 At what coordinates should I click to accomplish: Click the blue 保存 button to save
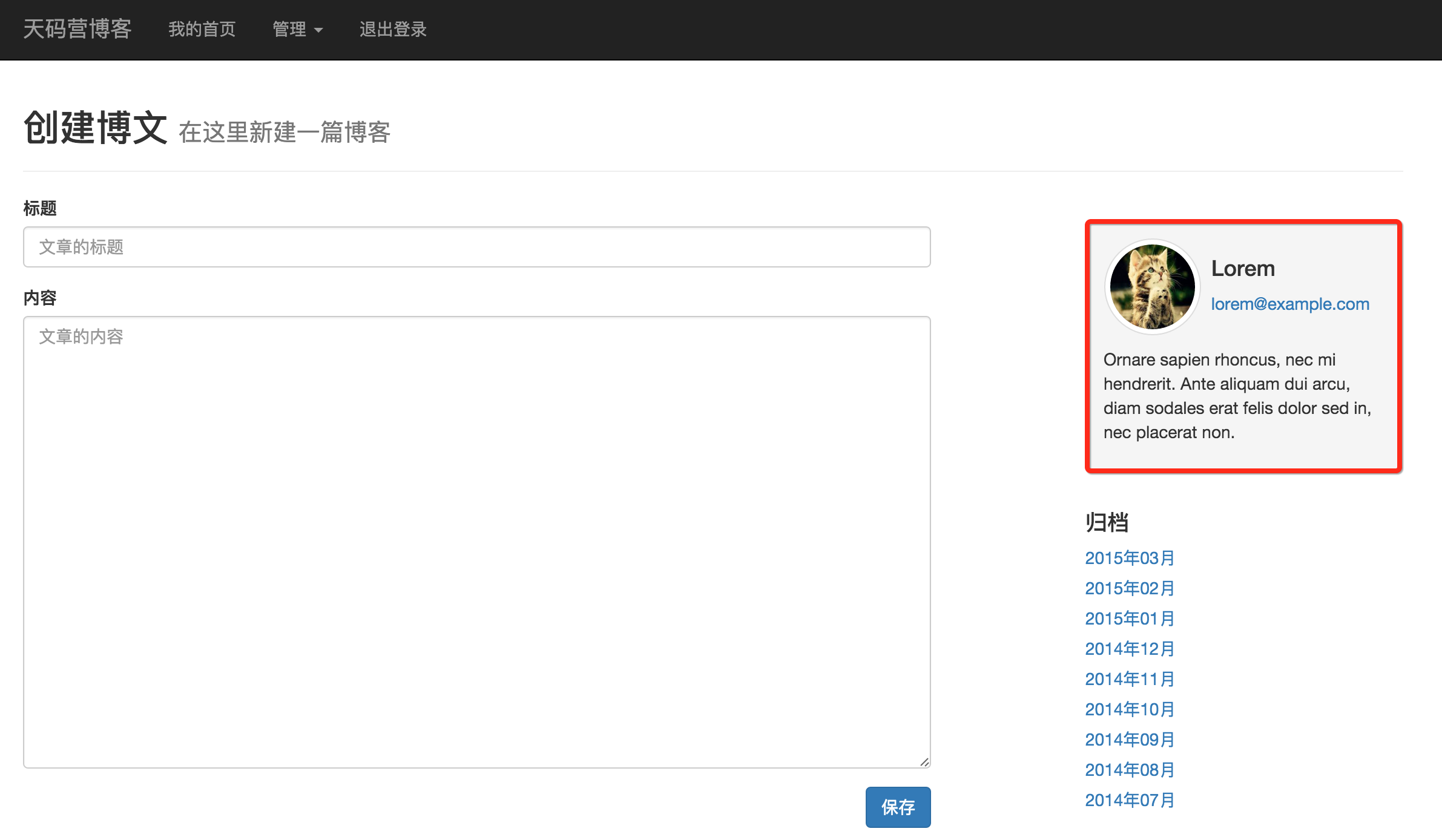898,807
